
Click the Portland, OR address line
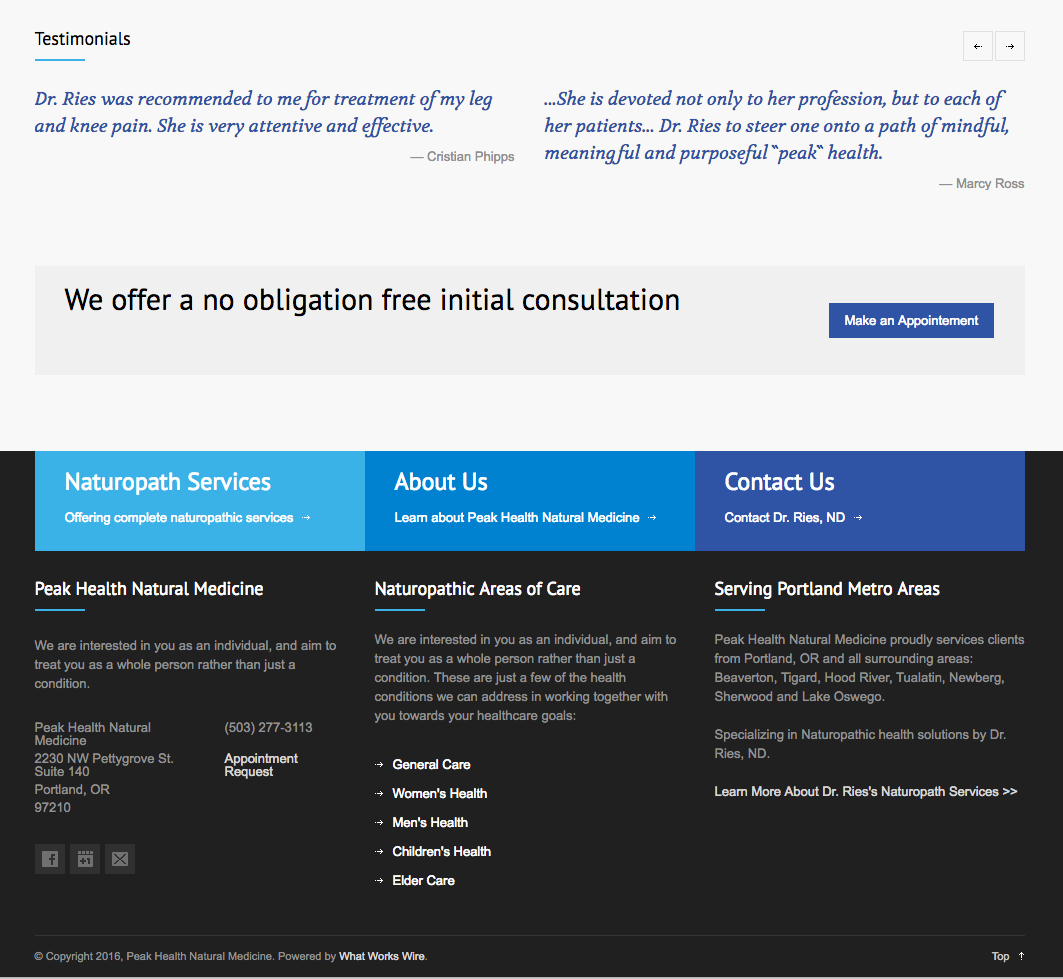click(x=72, y=790)
